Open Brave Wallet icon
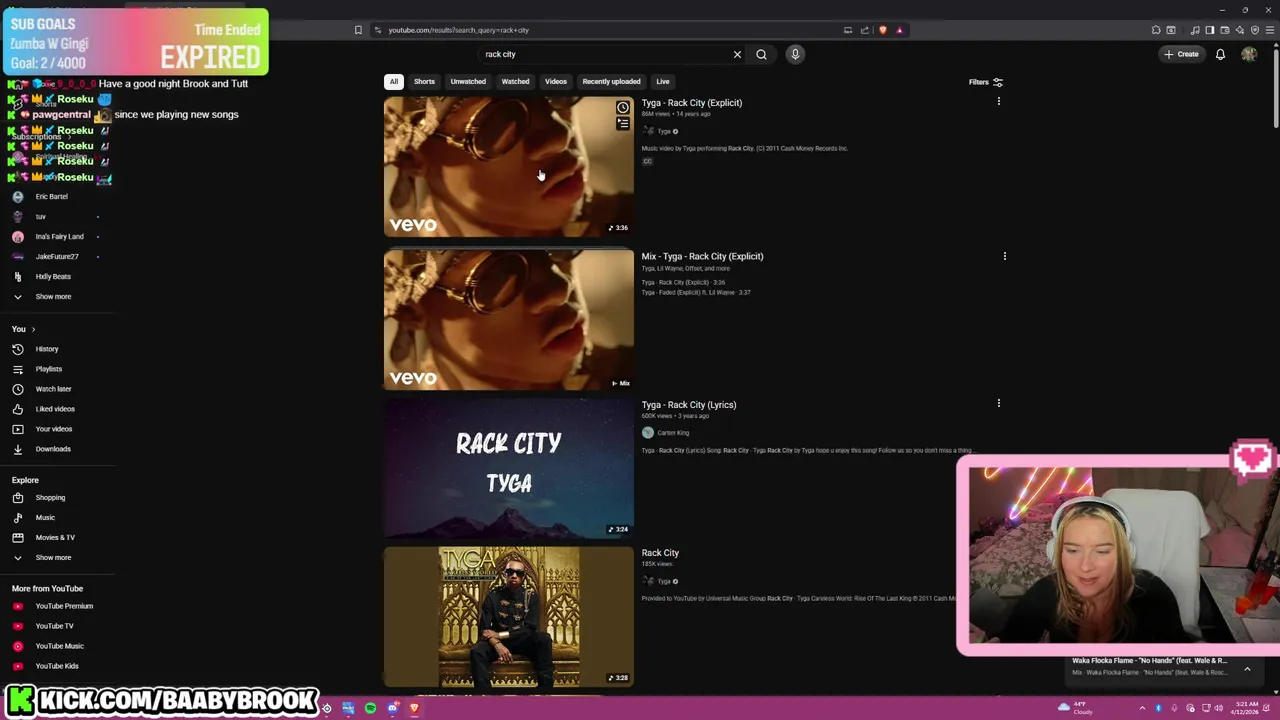 click(1224, 30)
